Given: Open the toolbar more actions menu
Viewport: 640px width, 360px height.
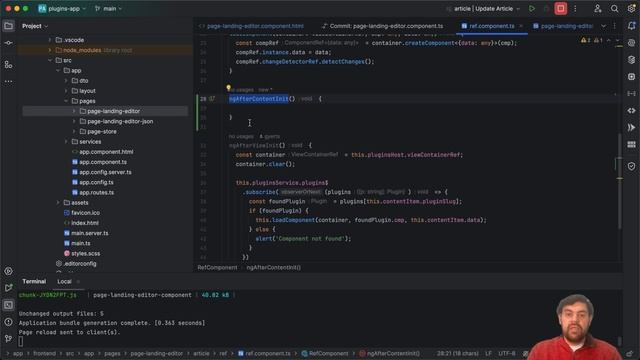Looking at the screenshot, I should 575,9.
